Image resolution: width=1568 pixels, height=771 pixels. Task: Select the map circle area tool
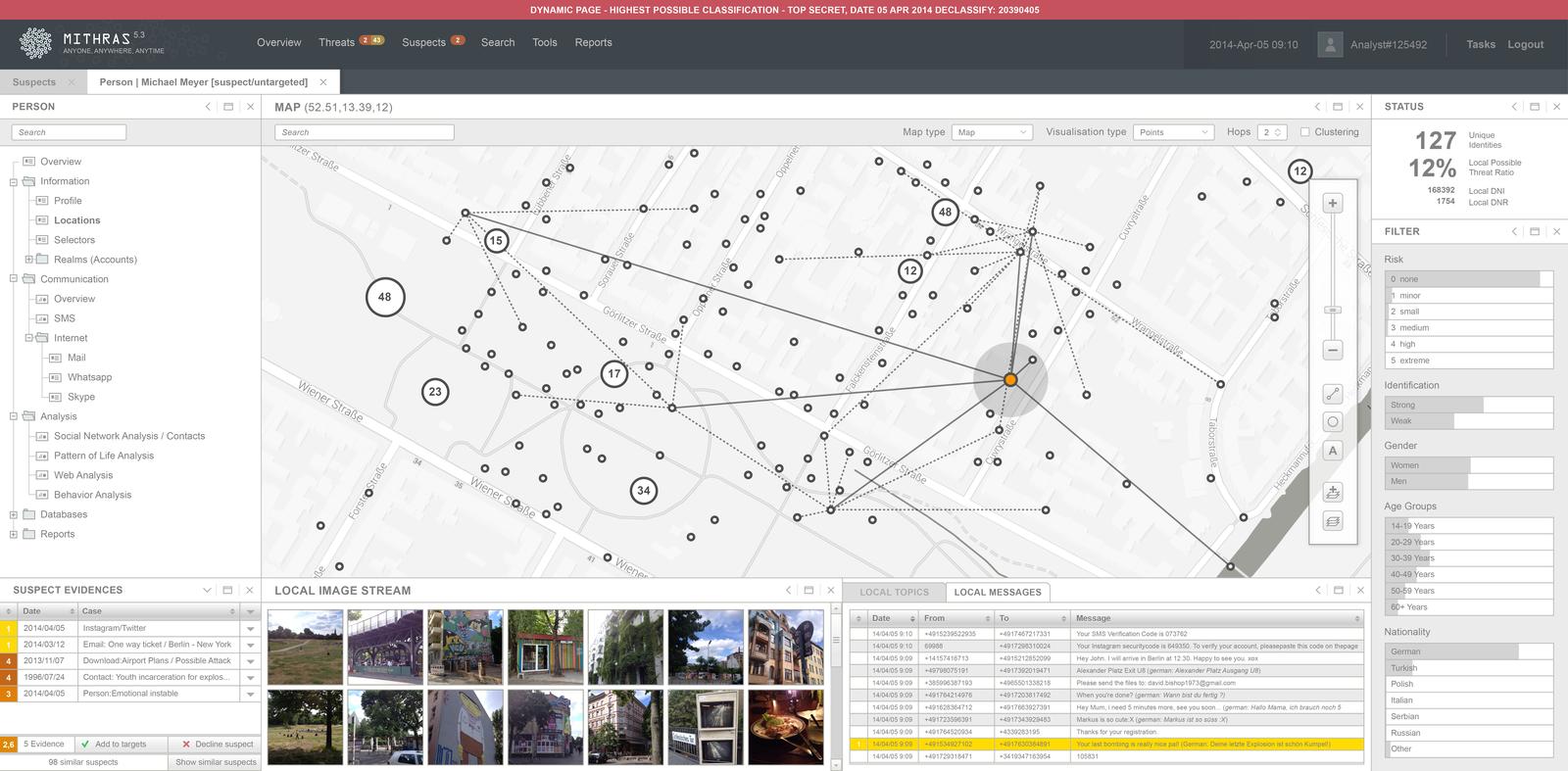[1333, 422]
